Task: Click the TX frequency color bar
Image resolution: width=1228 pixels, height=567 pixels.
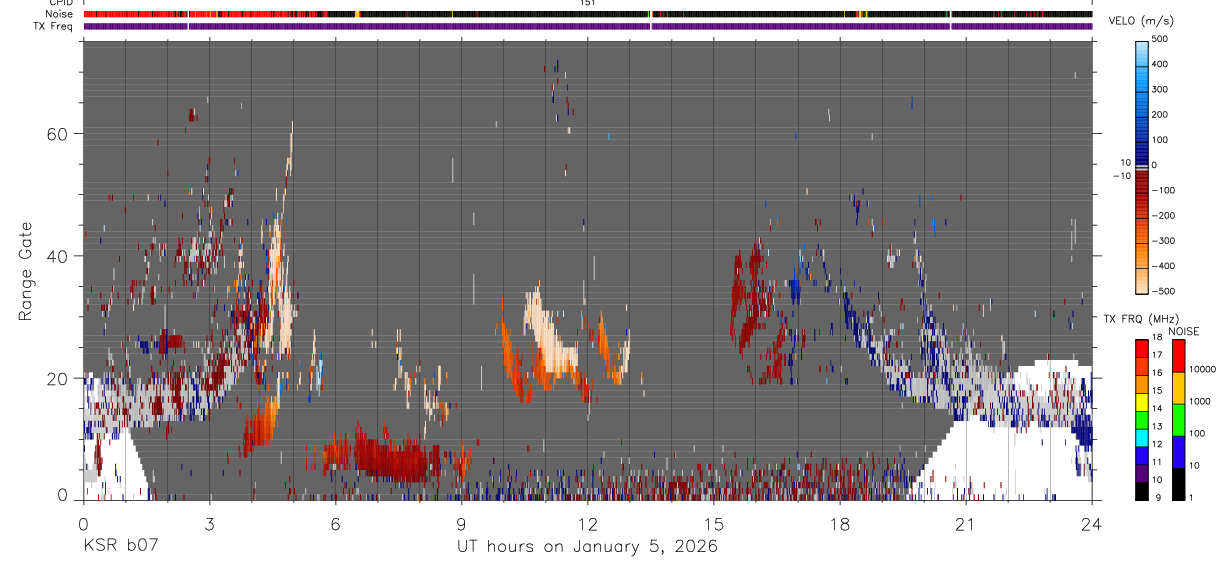Action: click(x=1142, y=420)
